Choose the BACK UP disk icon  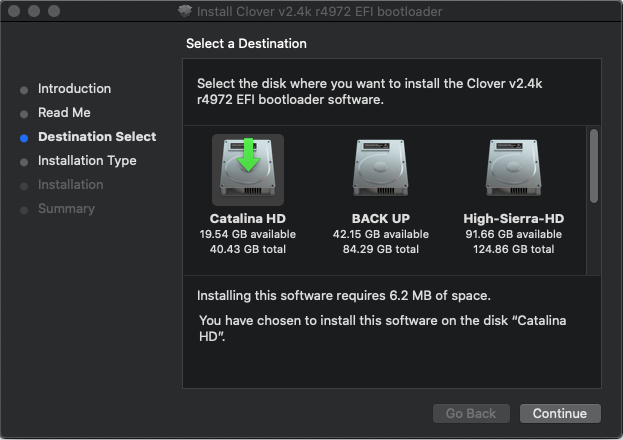click(381, 168)
